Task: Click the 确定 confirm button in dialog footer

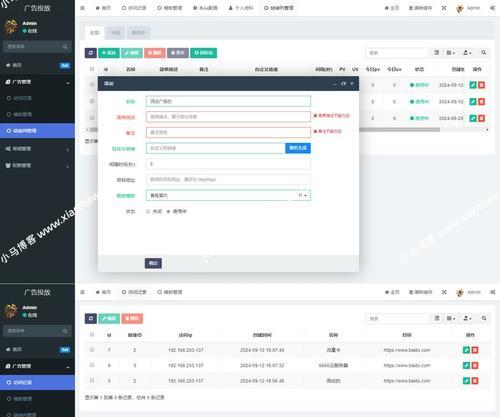Action: click(x=153, y=263)
